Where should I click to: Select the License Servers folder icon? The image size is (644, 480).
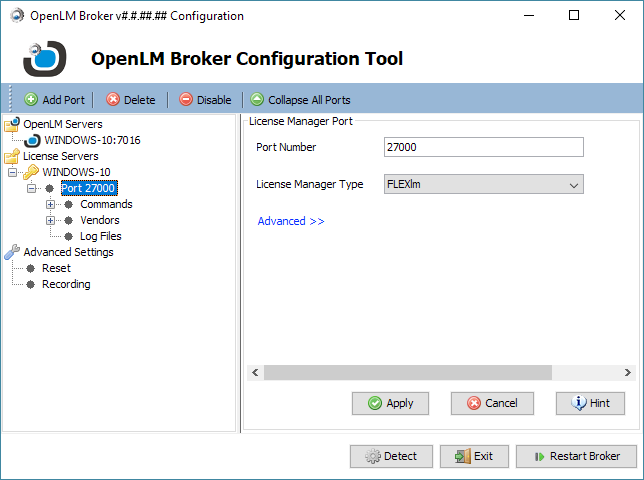(x=12, y=156)
